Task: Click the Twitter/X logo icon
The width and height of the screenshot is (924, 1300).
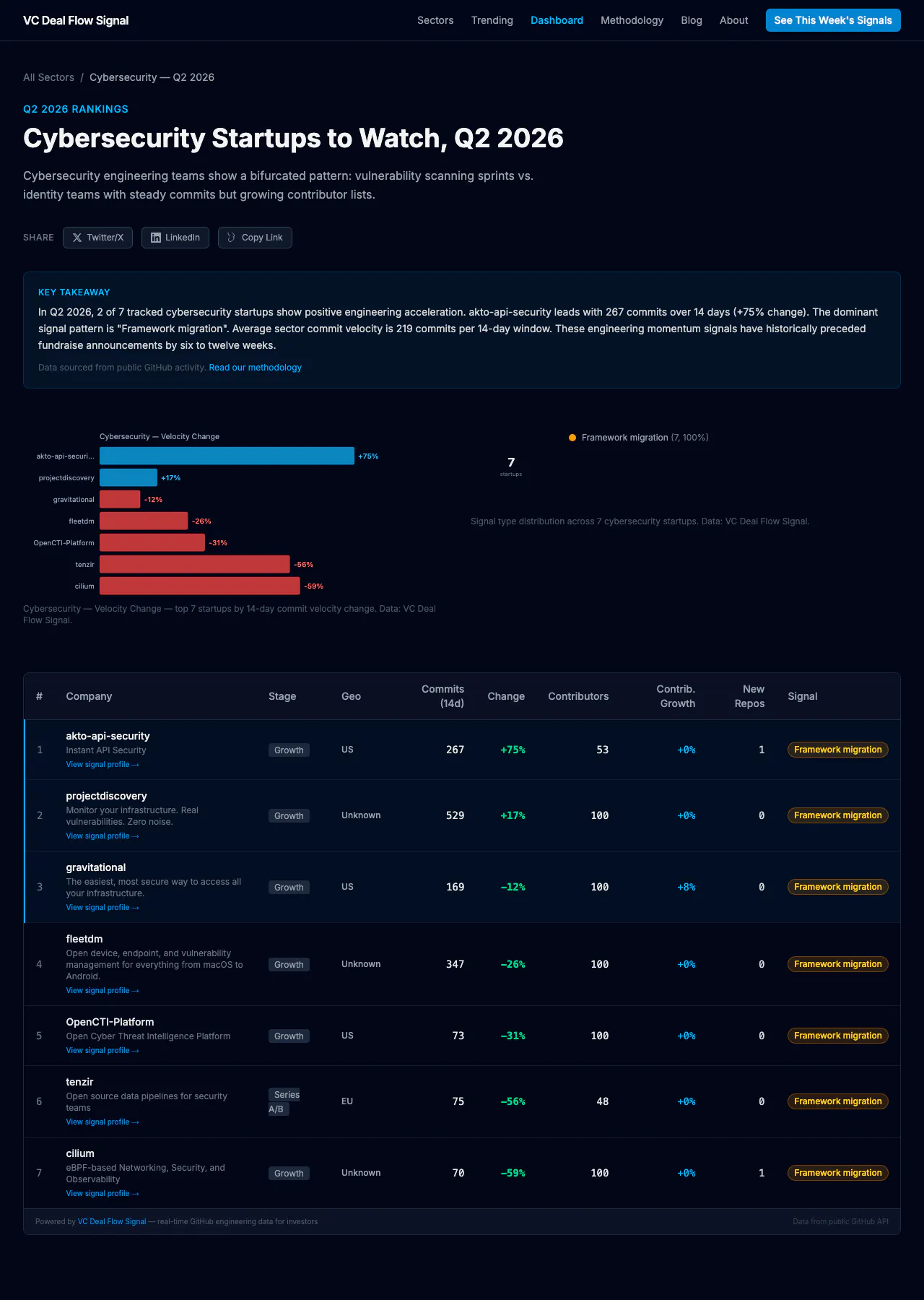Action: click(x=77, y=238)
